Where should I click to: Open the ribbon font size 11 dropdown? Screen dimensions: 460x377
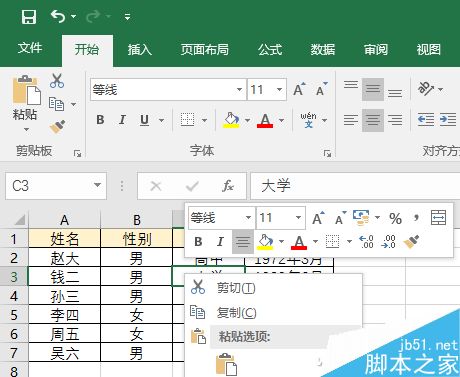pos(279,90)
